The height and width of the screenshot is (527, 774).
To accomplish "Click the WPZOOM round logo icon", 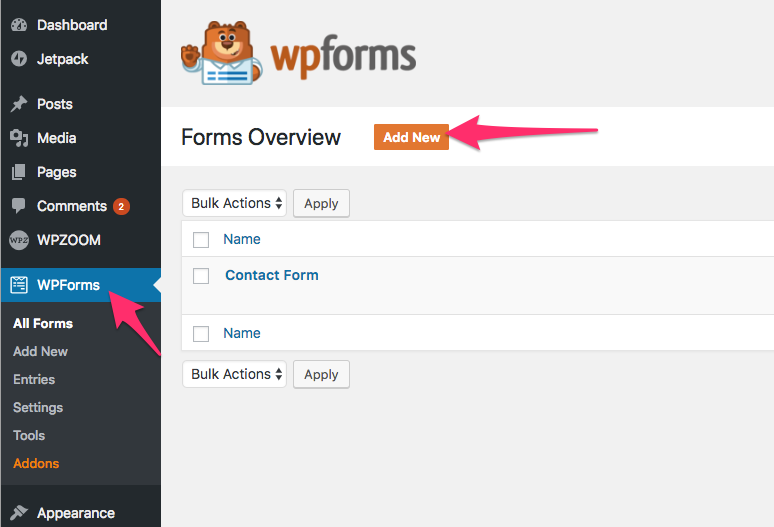I will point(19,240).
